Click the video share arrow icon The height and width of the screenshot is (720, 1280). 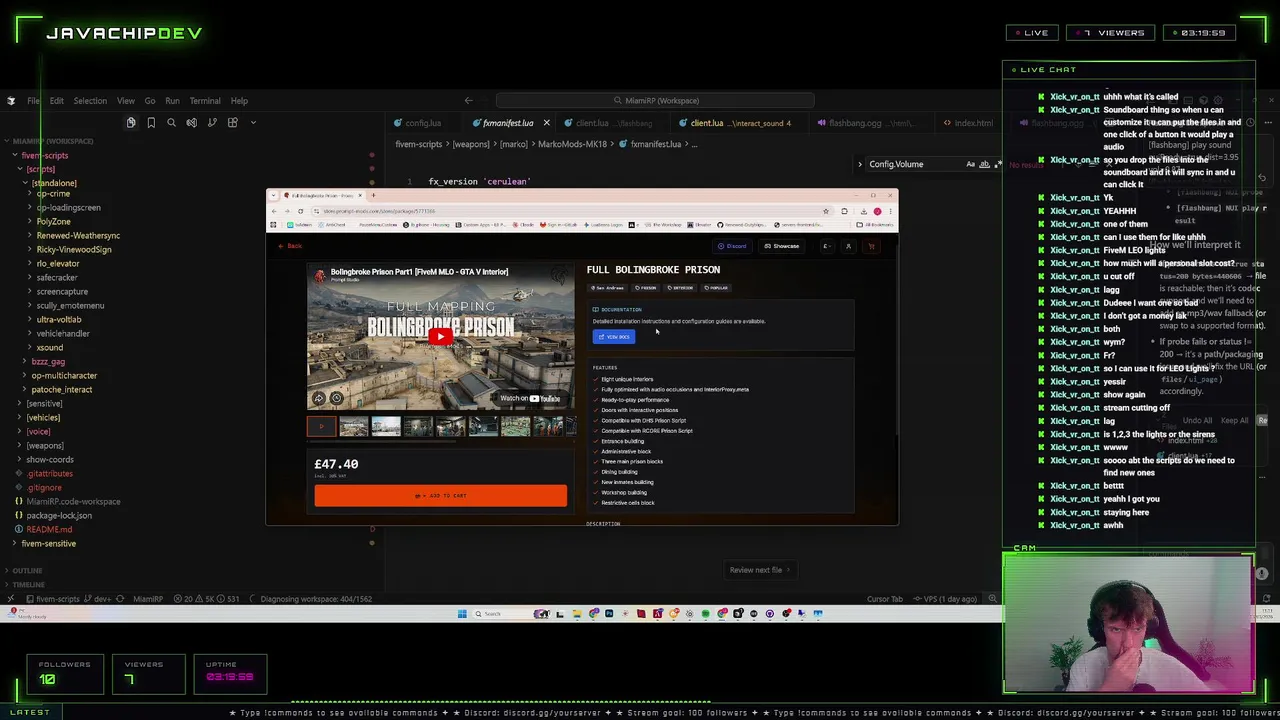click(x=319, y=398)
